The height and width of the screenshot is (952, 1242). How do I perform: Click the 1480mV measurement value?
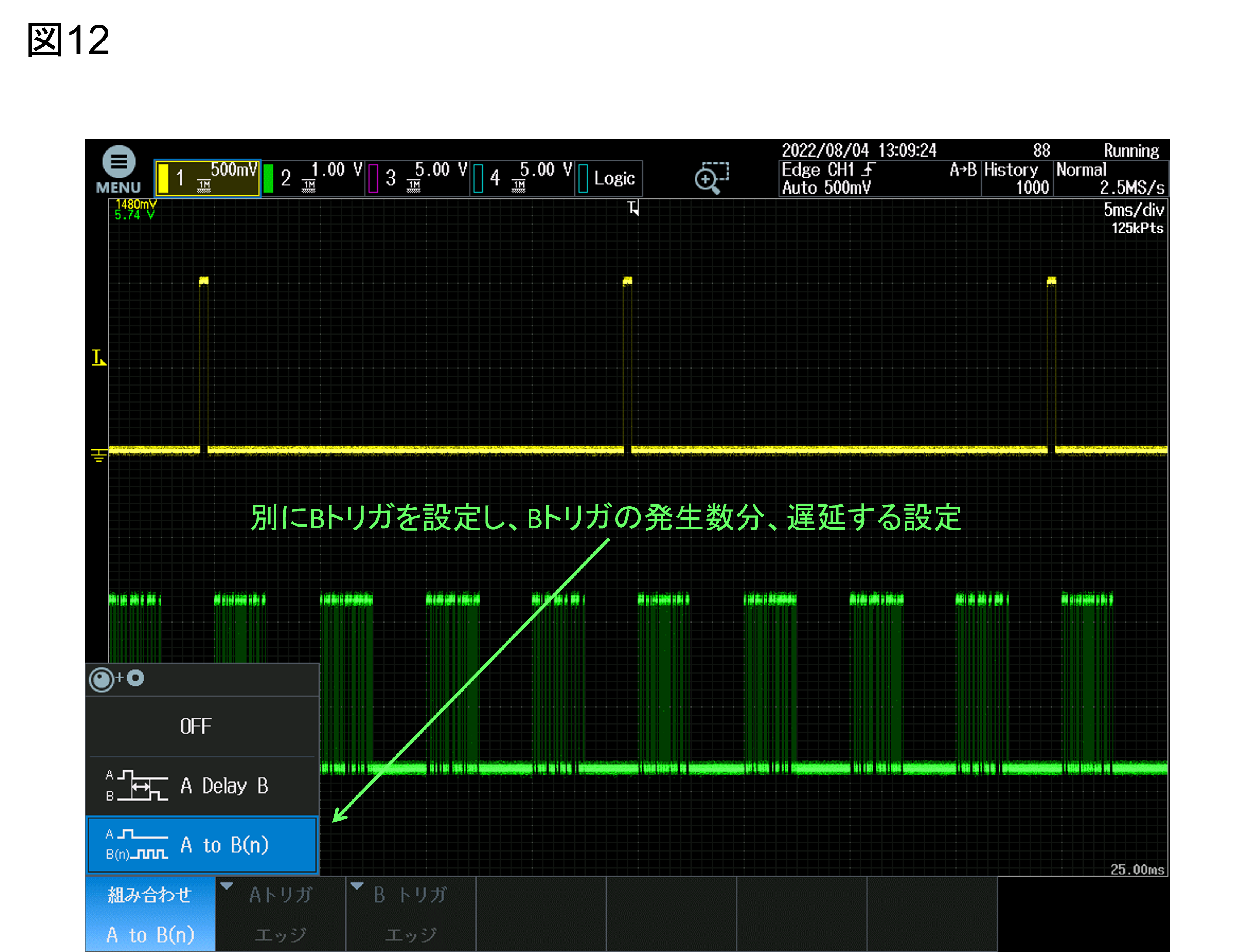point(136,204)
